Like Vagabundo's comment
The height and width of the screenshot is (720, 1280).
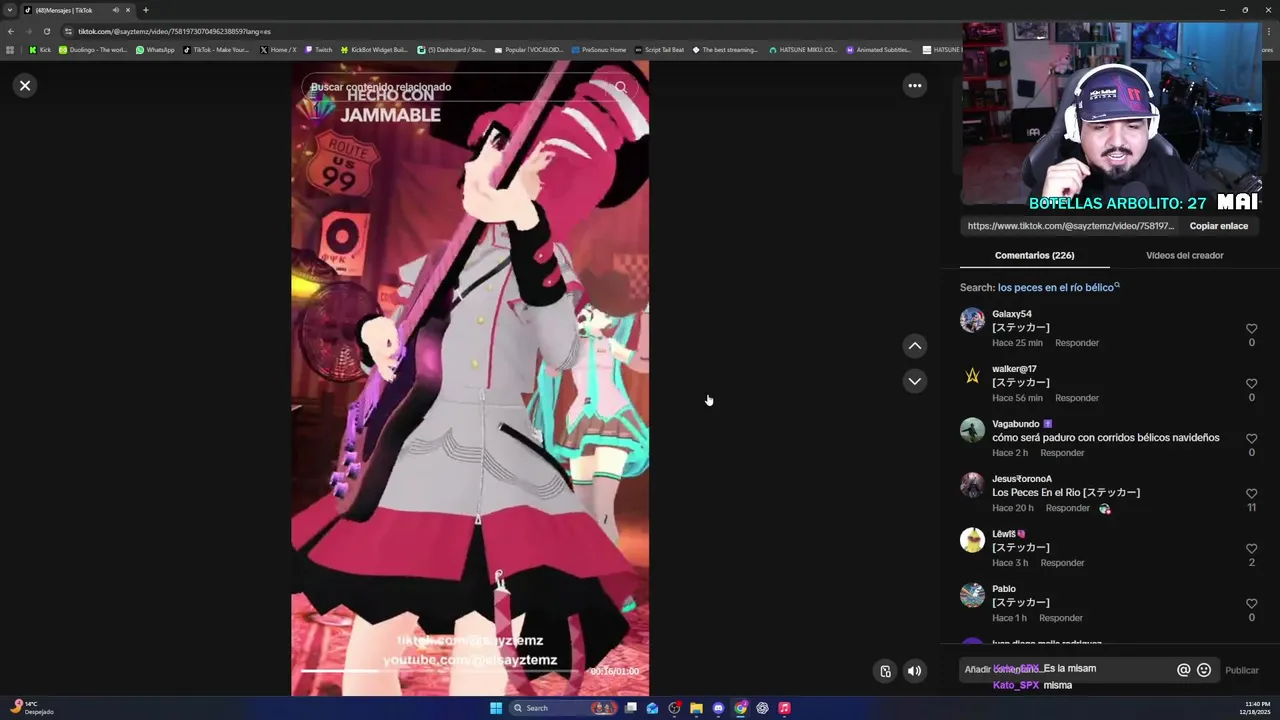pyautogui.click(x=1251, y=439)
